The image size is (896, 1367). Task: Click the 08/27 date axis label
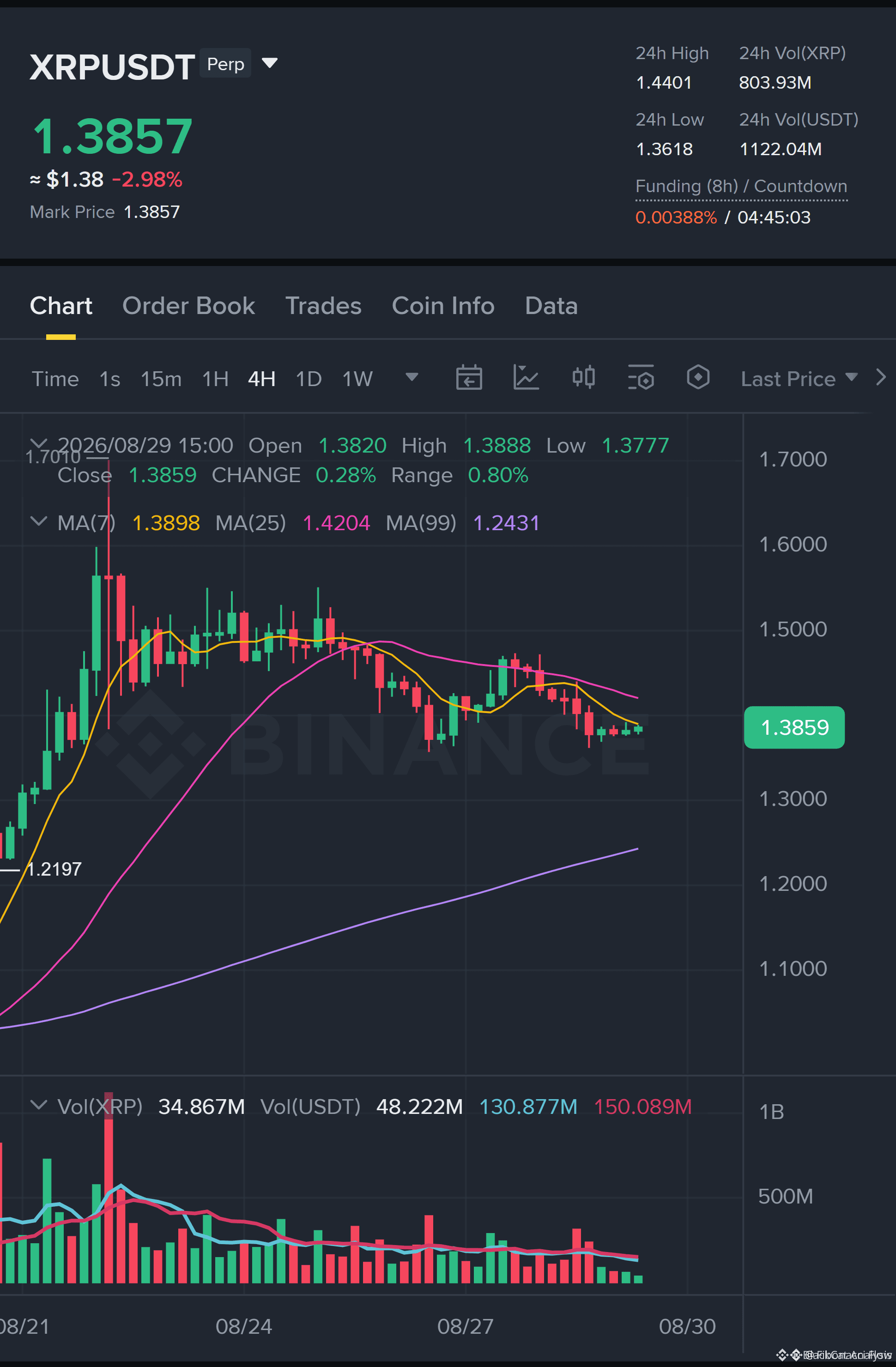(x=465, y=1326)
